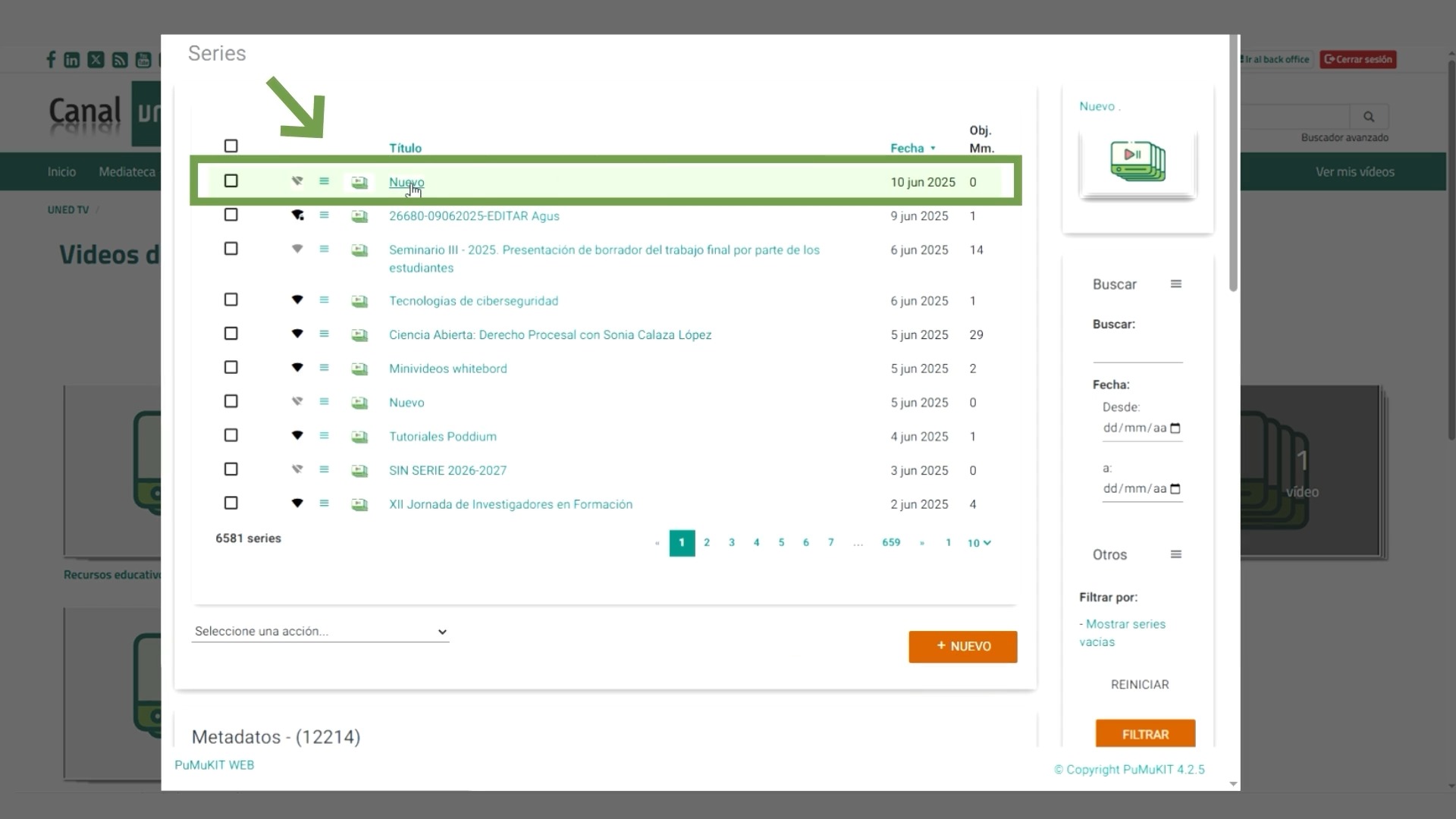Go to pagination page 3
This screenshot has height=819, width=1456.
pos(732,543)
